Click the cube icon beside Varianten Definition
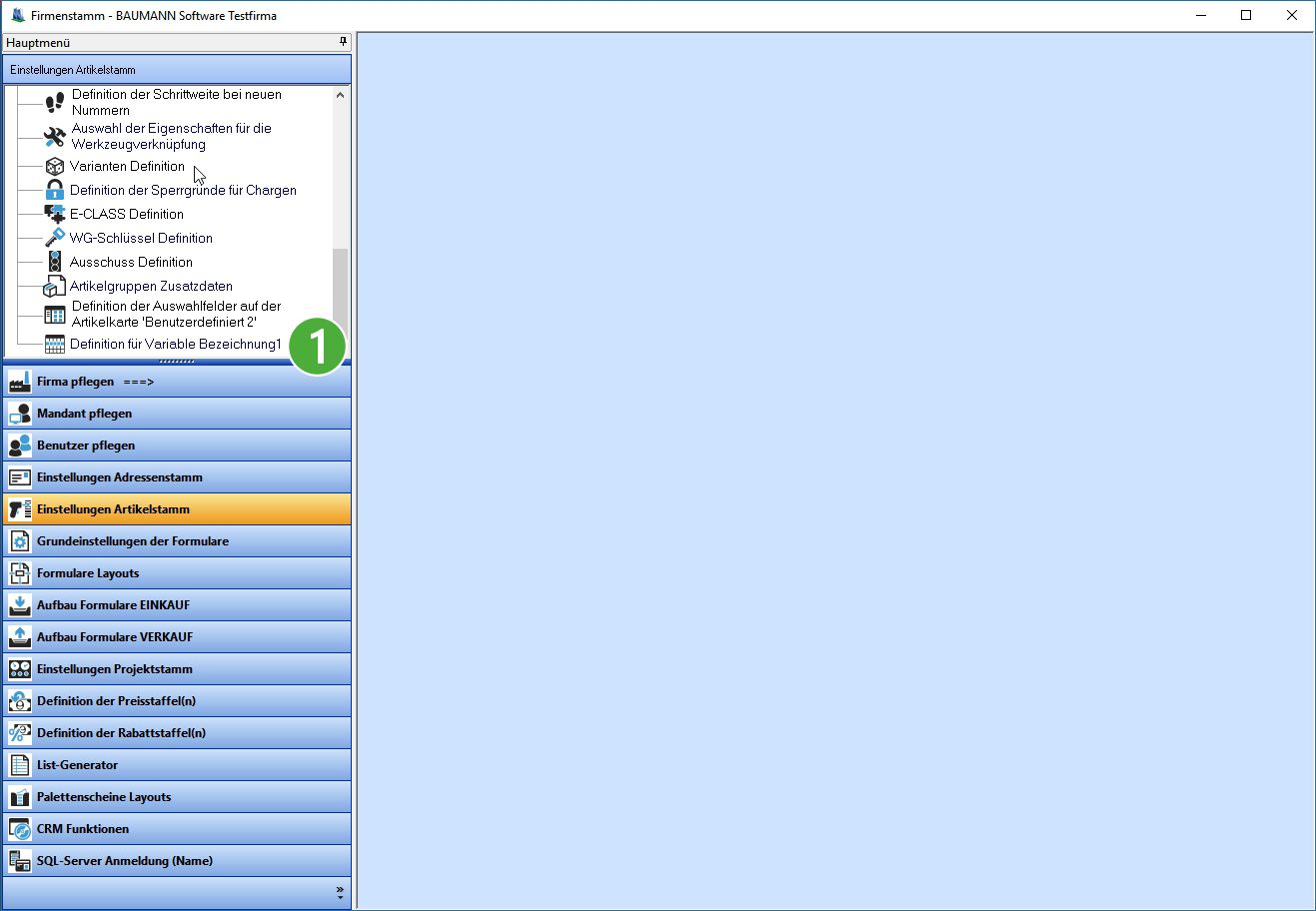Screen dimensions: 1316x911 (55, 166)
